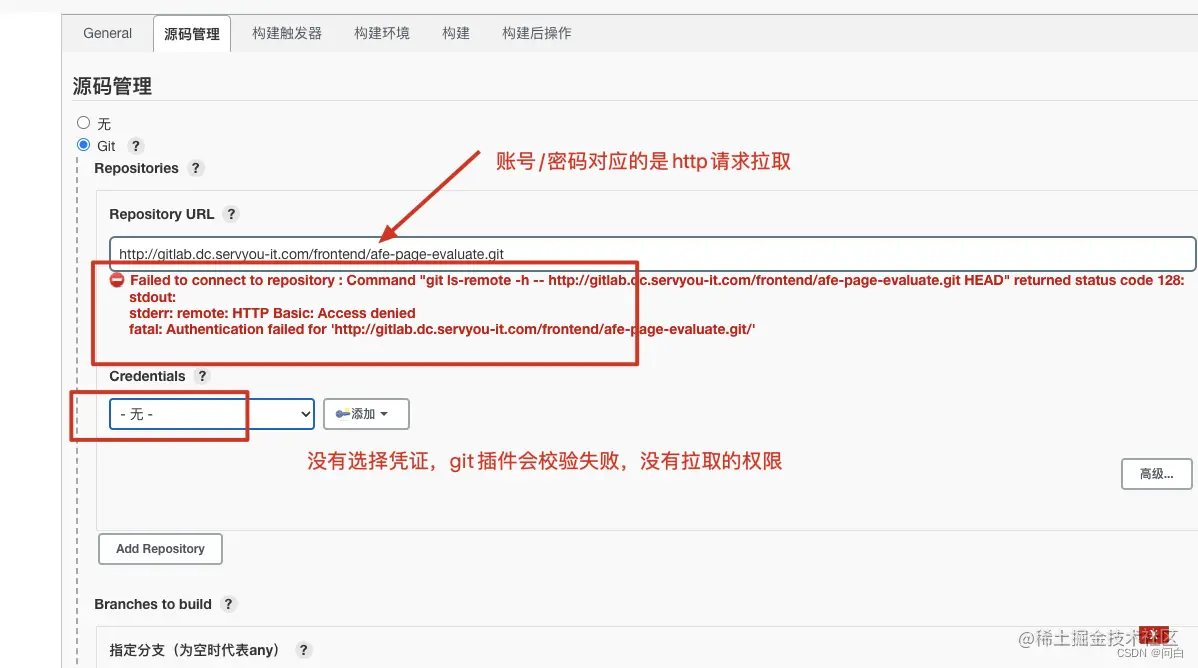Open help icon beside Branches to build
The width and height of the screenshot is (1198, 668).
(228, 604)
